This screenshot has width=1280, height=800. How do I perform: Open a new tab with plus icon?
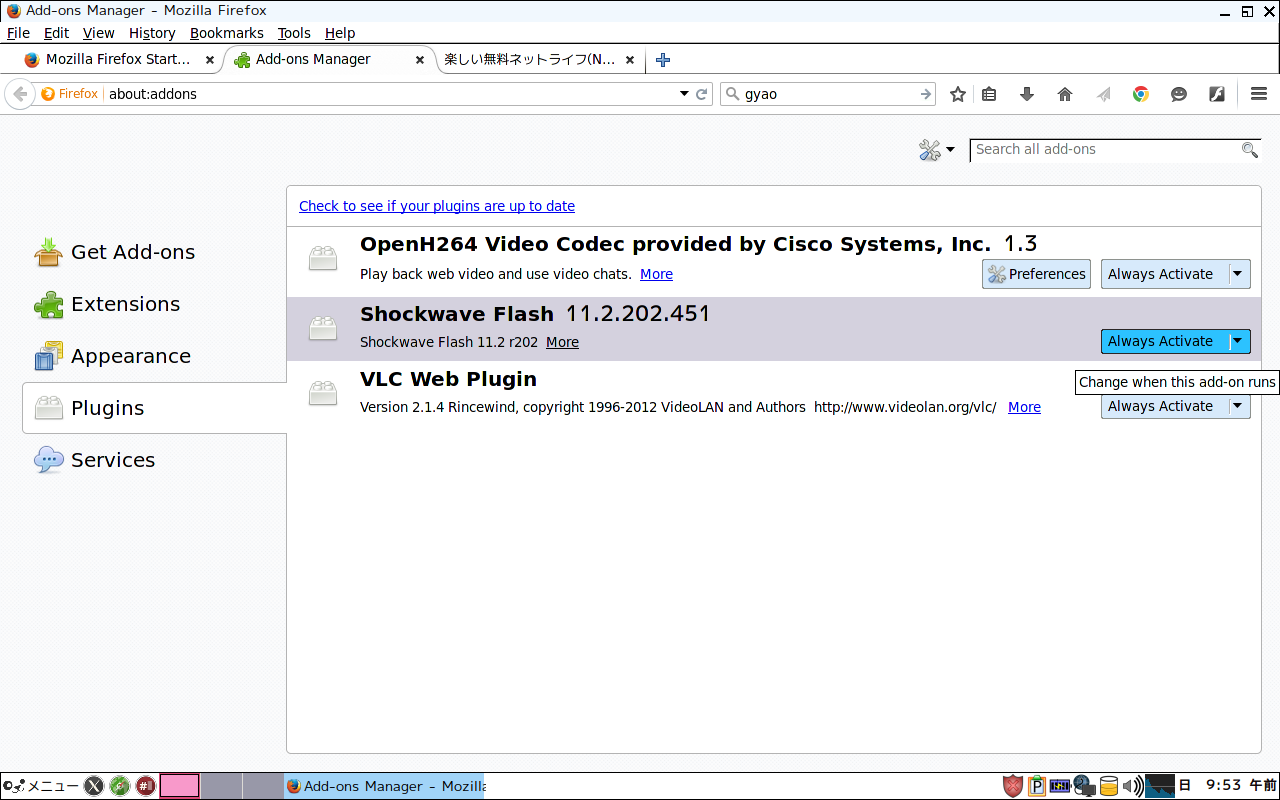pos(662,60)
